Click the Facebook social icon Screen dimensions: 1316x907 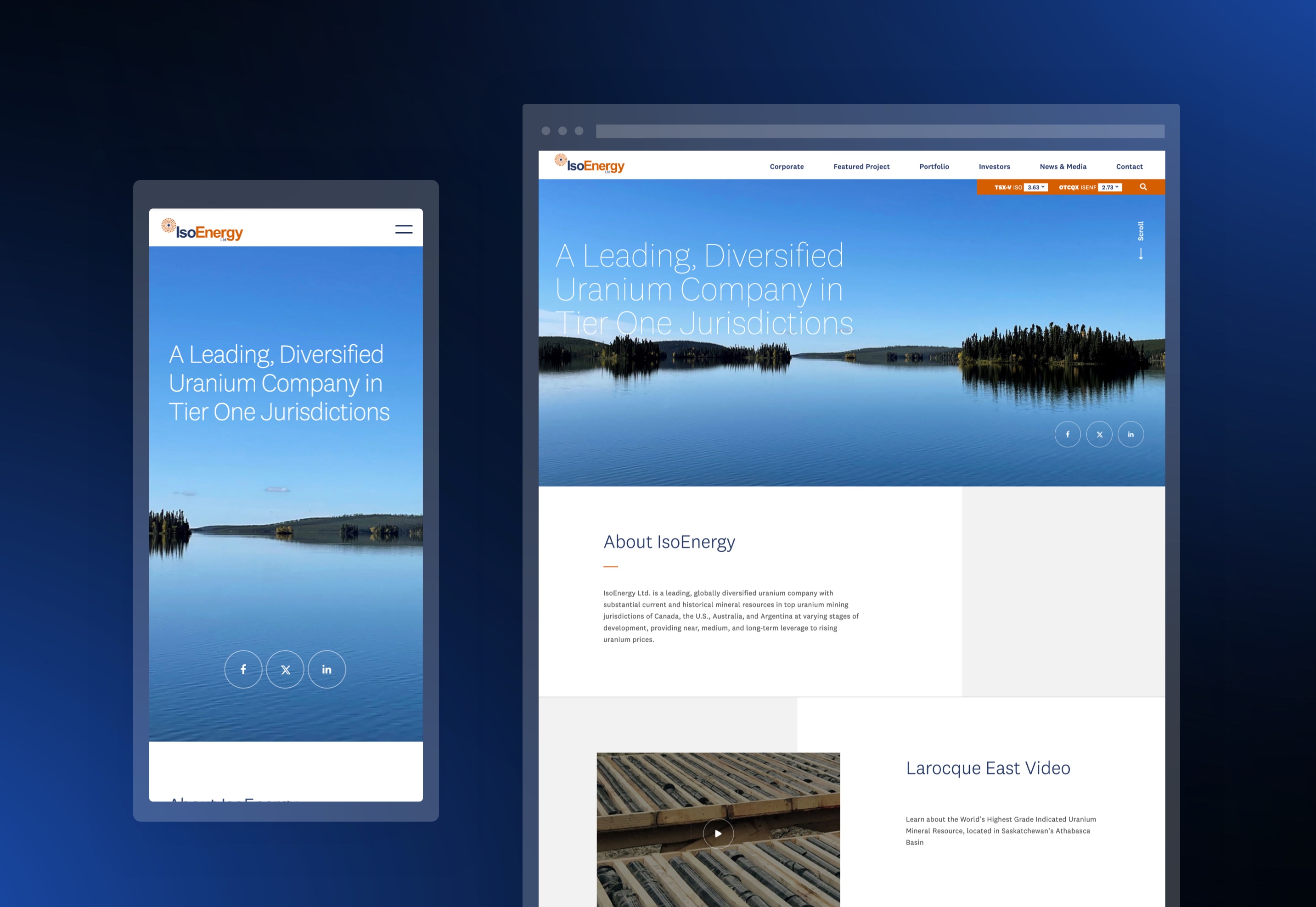pos(1068,434)
